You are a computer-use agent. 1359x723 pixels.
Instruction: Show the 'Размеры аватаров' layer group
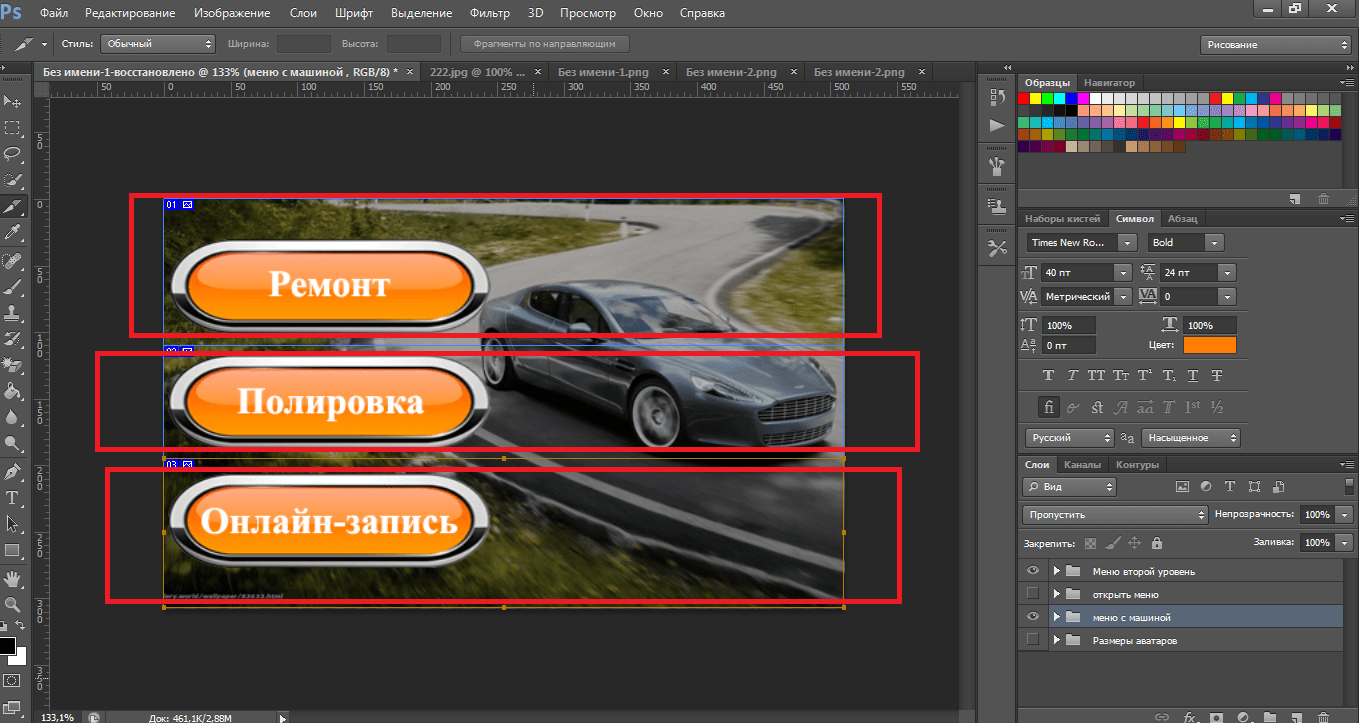tap(1033, 640)
